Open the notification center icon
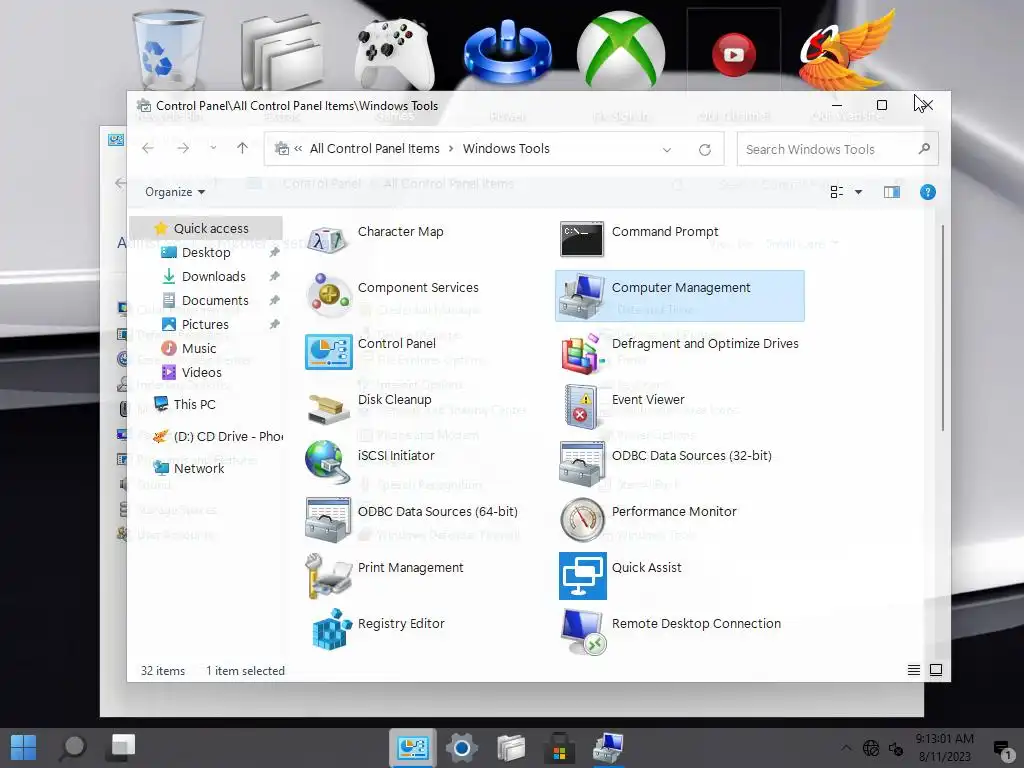 pos(1002,749)
